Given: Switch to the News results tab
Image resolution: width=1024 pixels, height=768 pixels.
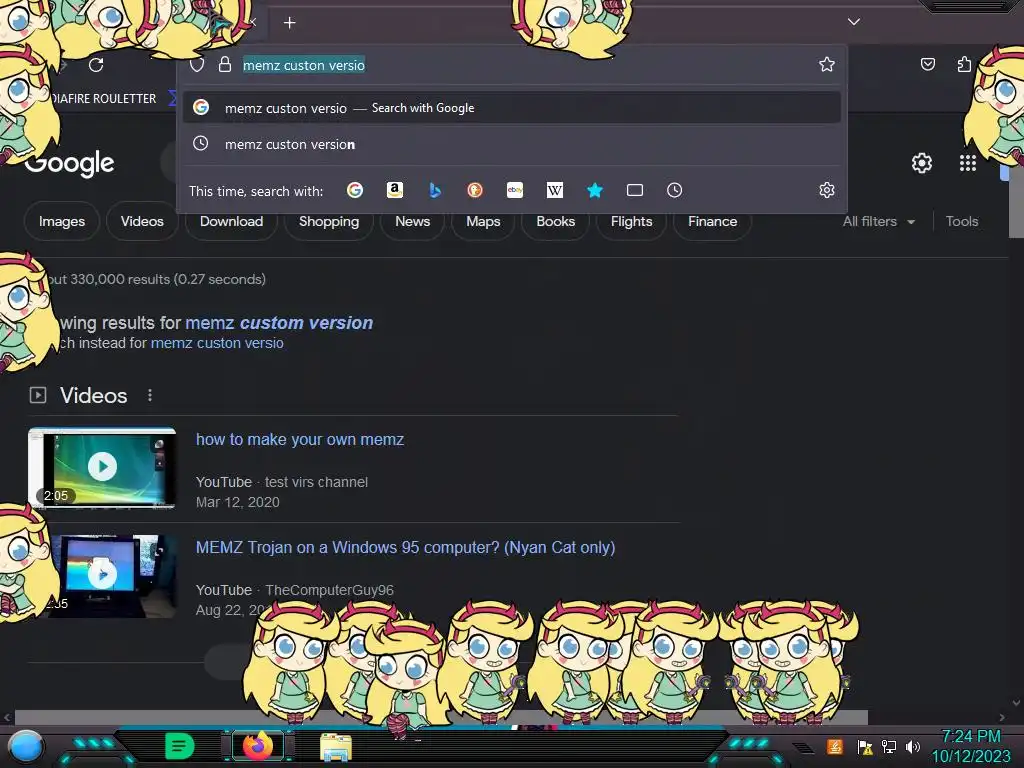Looking at the screenshot, I should point(412,221).
